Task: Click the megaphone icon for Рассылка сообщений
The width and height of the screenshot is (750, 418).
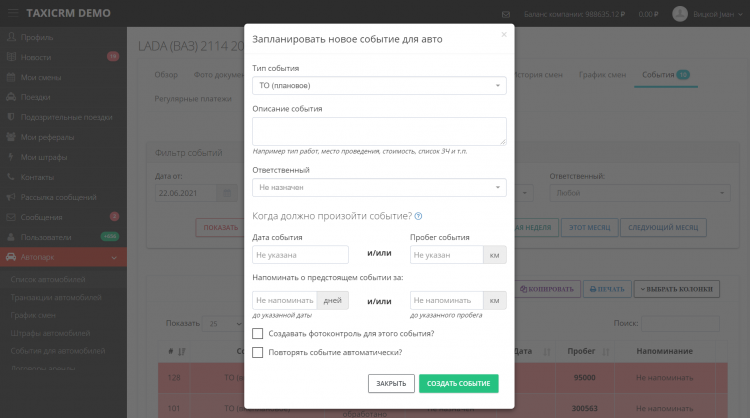Action: (11, 197)
